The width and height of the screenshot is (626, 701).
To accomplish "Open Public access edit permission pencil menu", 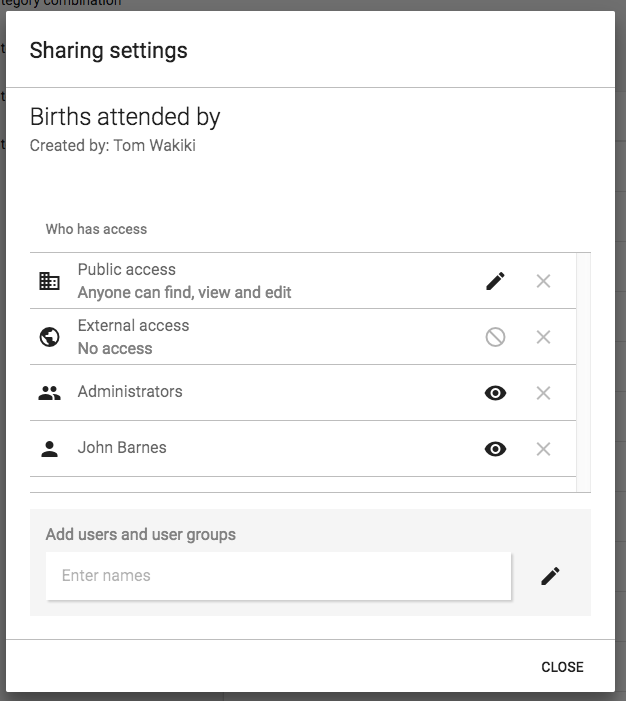I will point(495,281).
